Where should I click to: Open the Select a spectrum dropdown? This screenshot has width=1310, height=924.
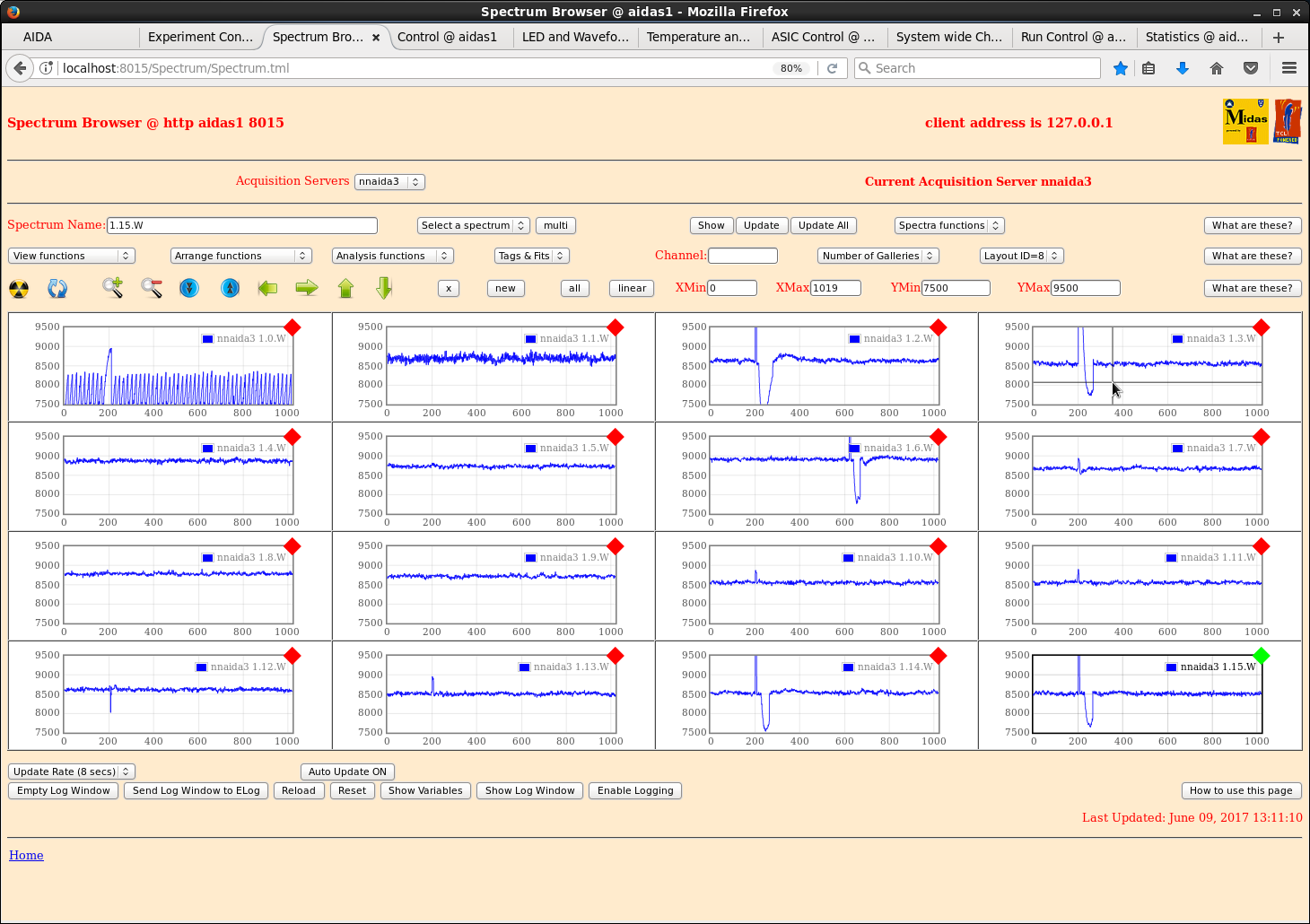[473, 225]
